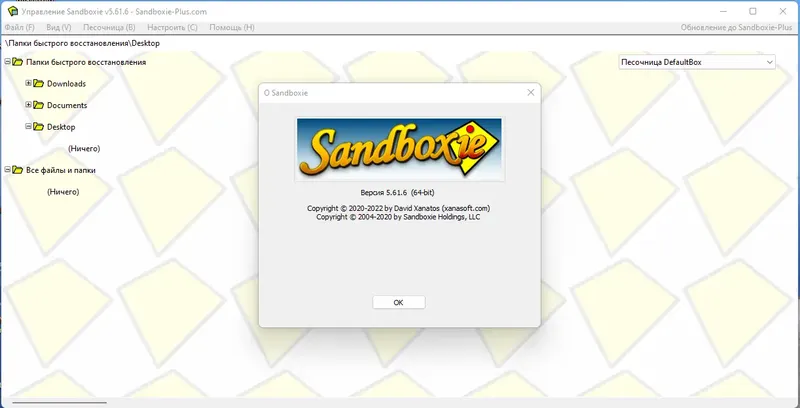The width and height of the screenshot is (800, 408).
Task: Open the Файл (F) menu
Action: pos(19,28)
